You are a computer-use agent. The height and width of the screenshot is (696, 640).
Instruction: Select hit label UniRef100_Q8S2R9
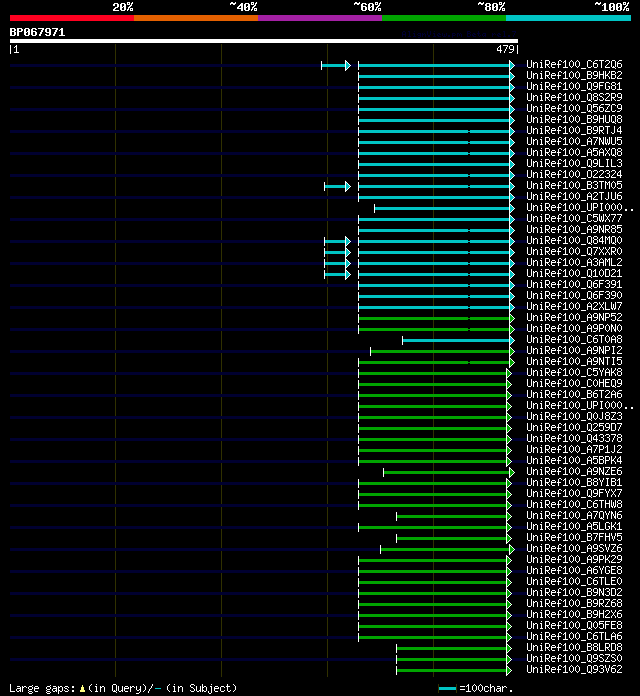[x=574, y=97]
